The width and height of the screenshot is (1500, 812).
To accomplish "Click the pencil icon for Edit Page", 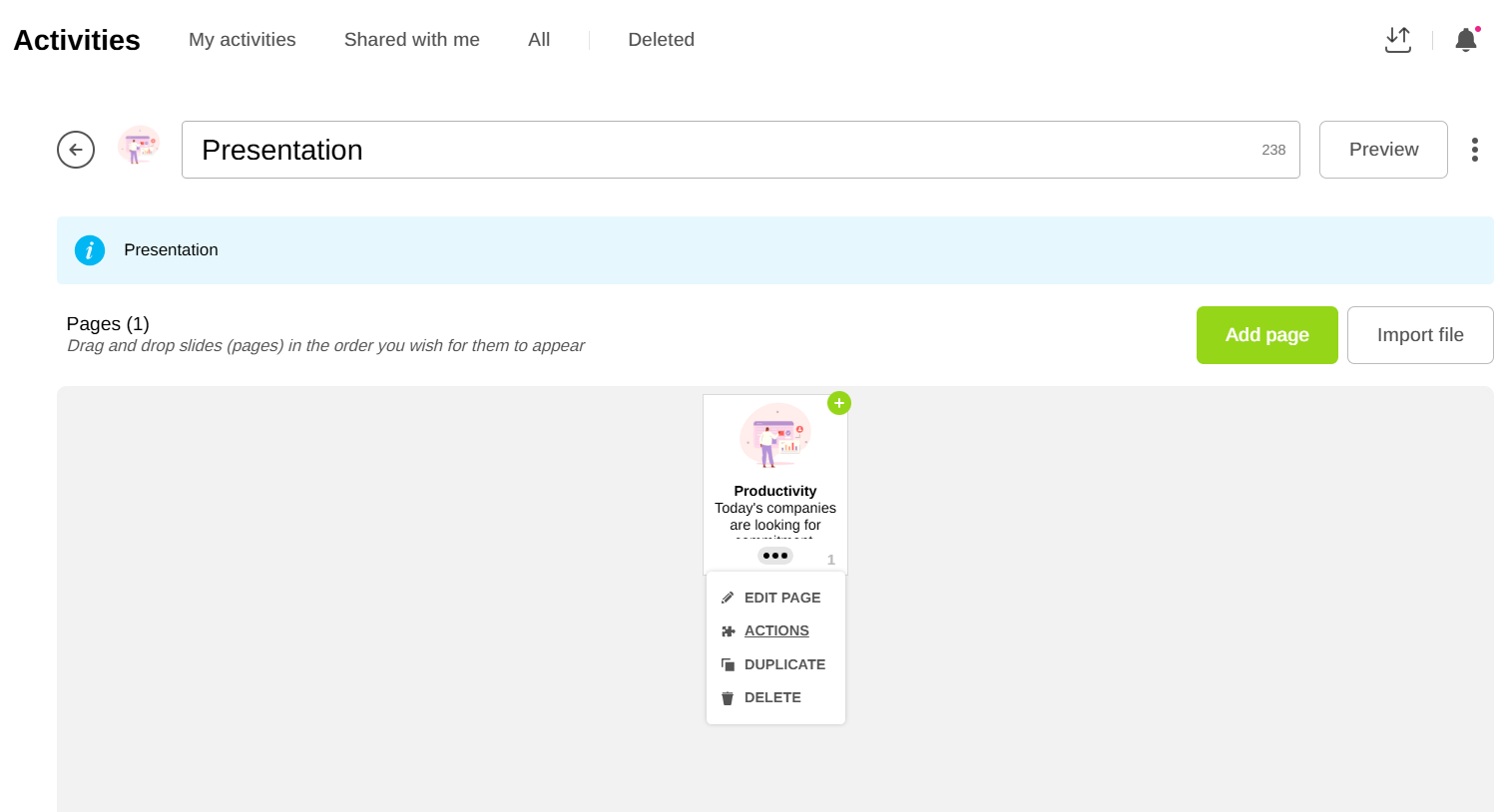I will point(728,598).
